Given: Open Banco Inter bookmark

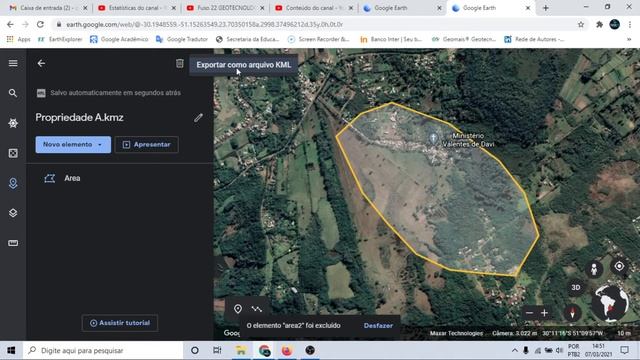Looking at the screenshot, I should (x=391, y=39).
